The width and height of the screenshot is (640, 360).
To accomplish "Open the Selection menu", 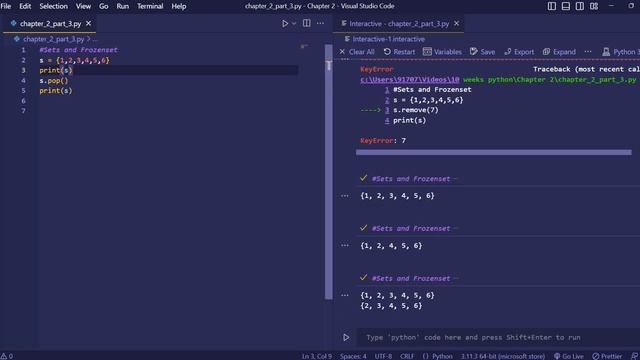I will point(53,6).
